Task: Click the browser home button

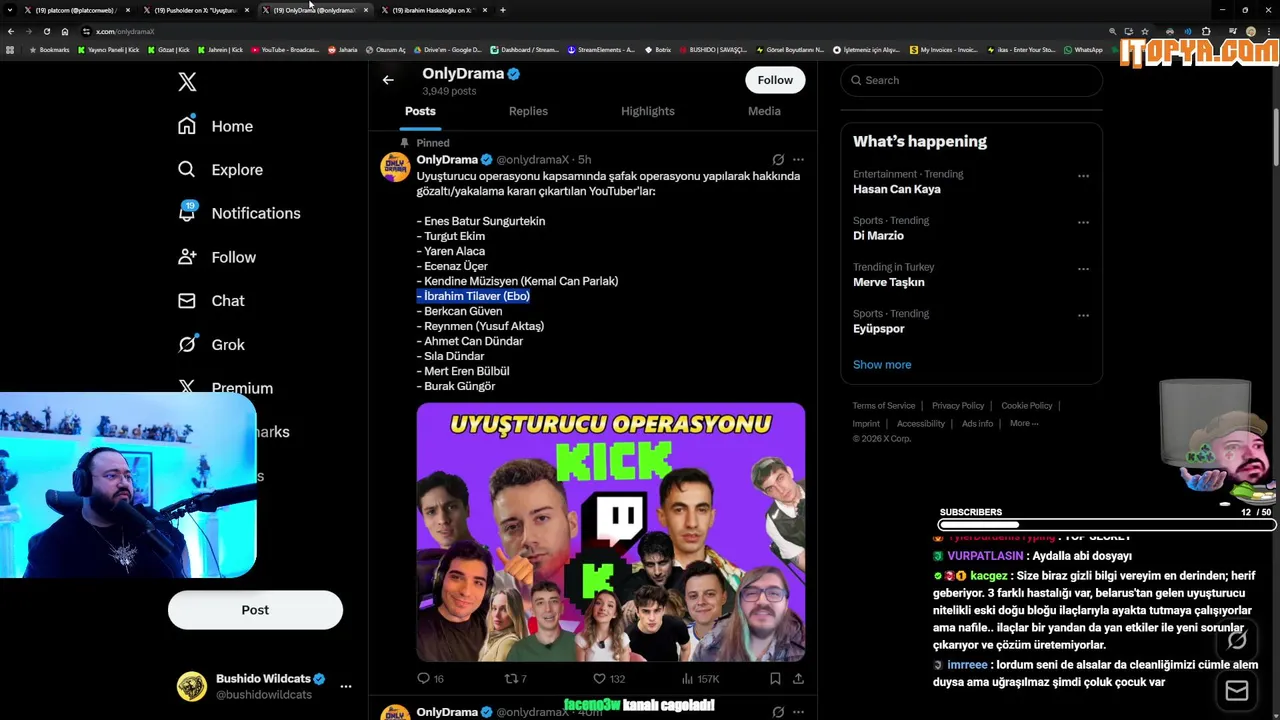Action: click(x=65, y=31)
